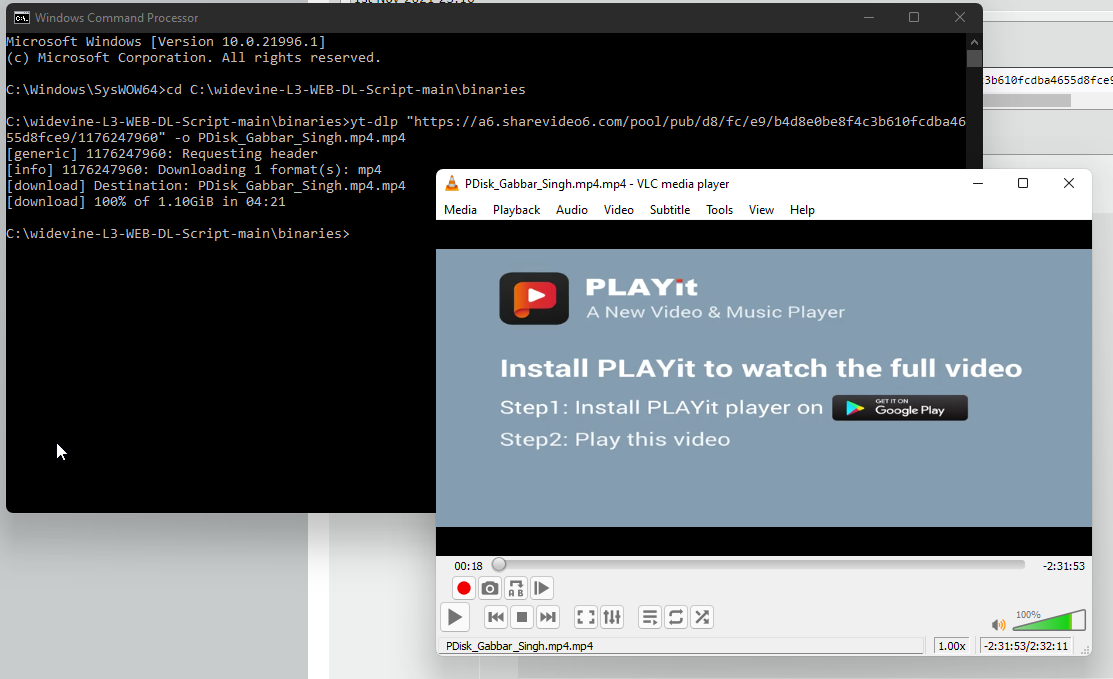Click the PLAYit logo in video

pos(534,299)
